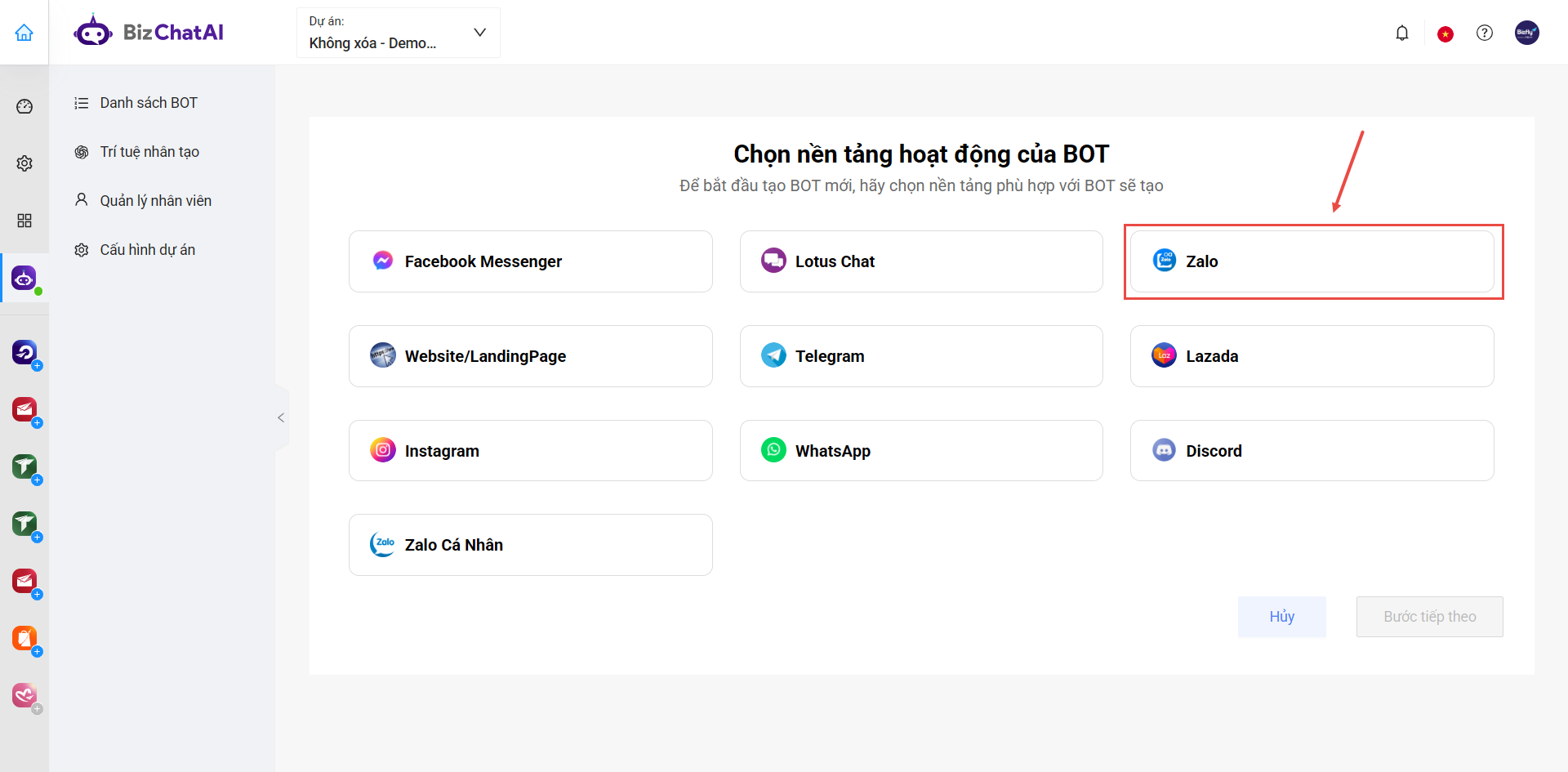Open the apps grid icon in sidebar
The width and height of the screenshot is (1568, 772).
pyautogui.click(x=24, y=221)
